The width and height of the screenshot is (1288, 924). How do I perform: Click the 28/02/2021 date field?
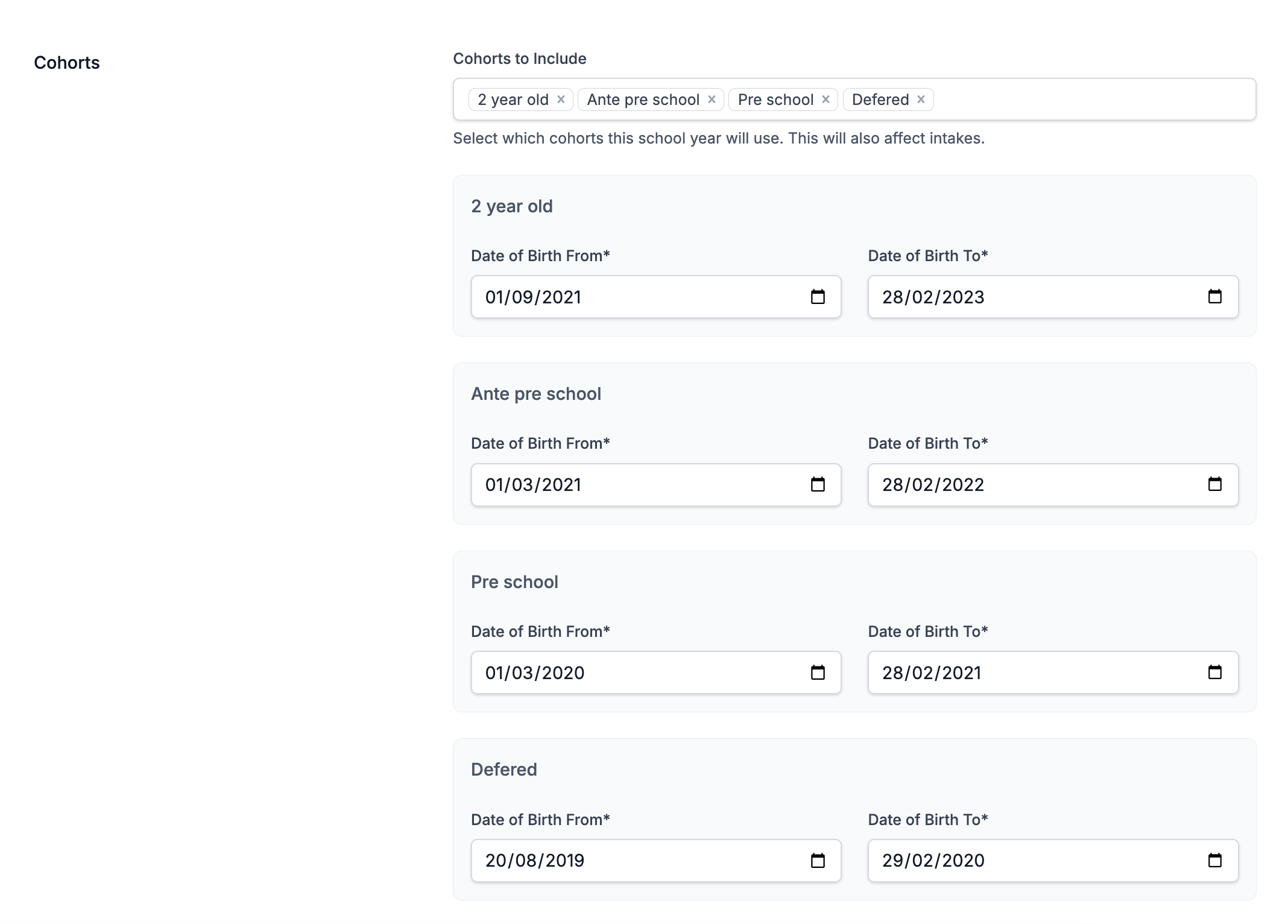[1053, 672]
